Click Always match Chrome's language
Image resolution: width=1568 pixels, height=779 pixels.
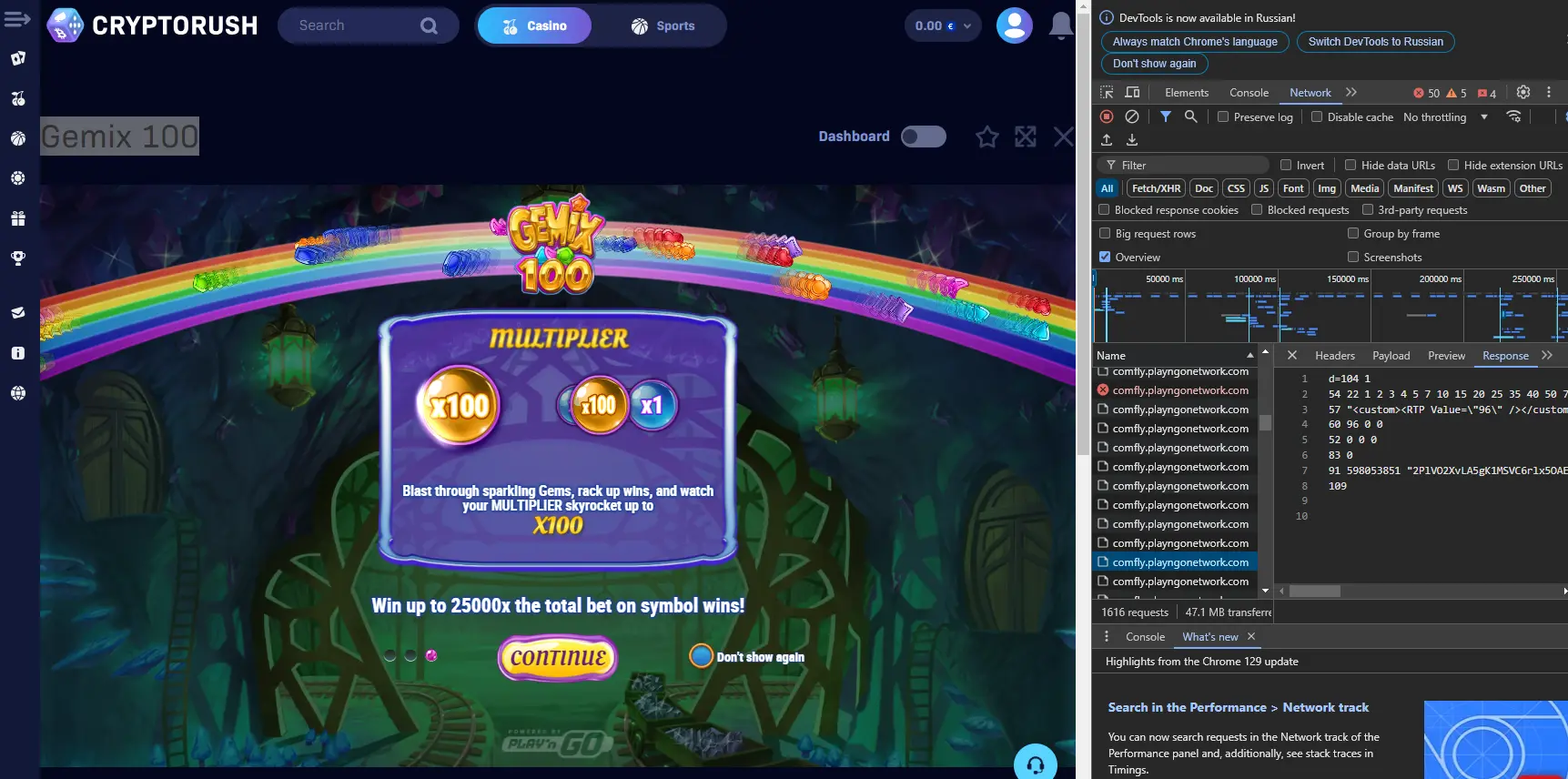pyautogui.click(x=1195, y=41)
